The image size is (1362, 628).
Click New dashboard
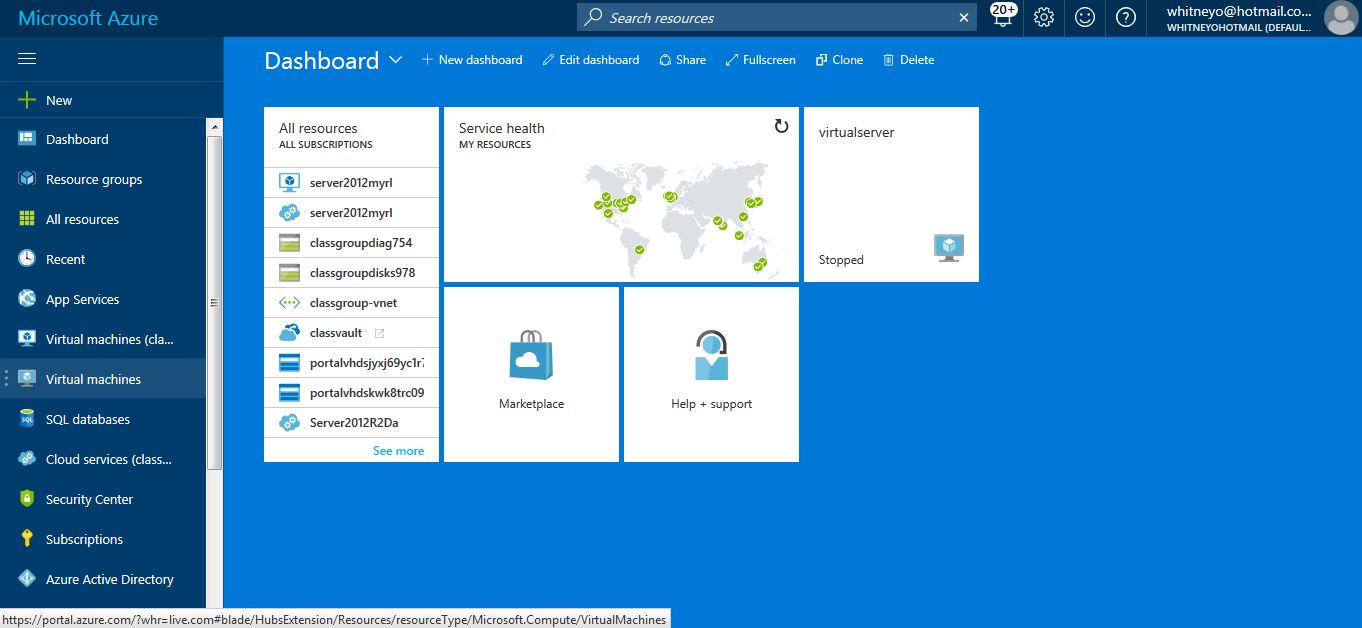tap(472, 60)
